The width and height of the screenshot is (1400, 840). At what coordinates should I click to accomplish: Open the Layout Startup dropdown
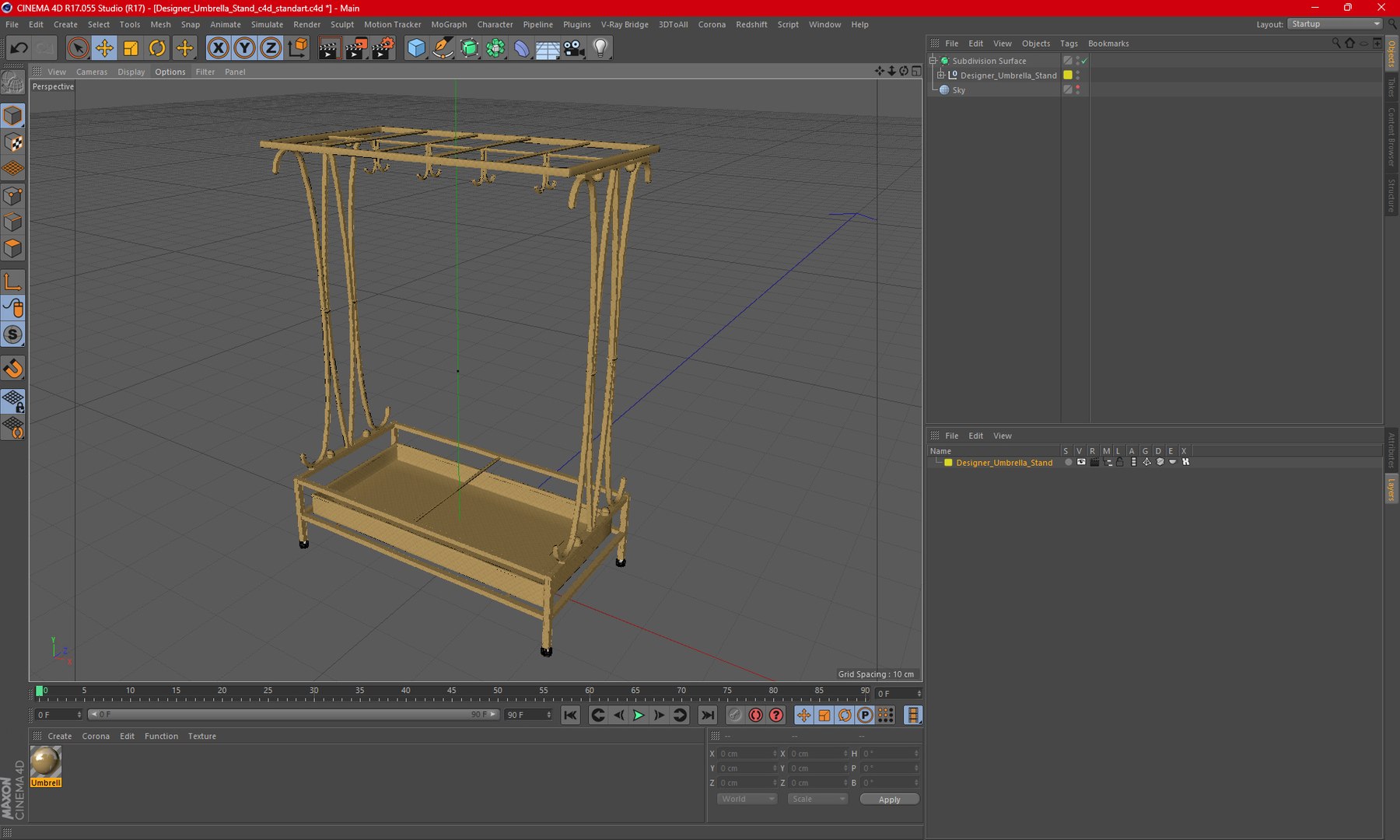(1335, 24)
